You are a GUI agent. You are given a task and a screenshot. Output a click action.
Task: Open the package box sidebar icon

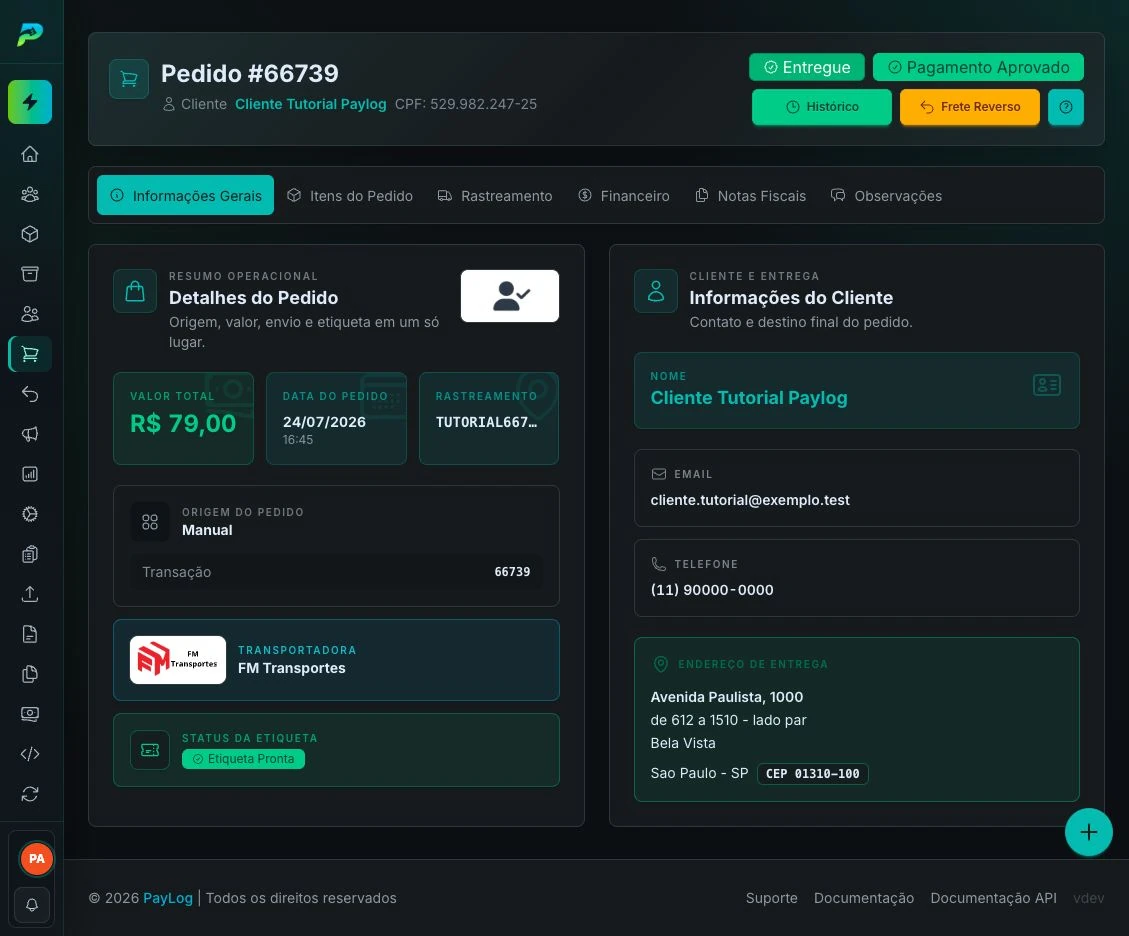pyautogui.click(x=30, y=234)
